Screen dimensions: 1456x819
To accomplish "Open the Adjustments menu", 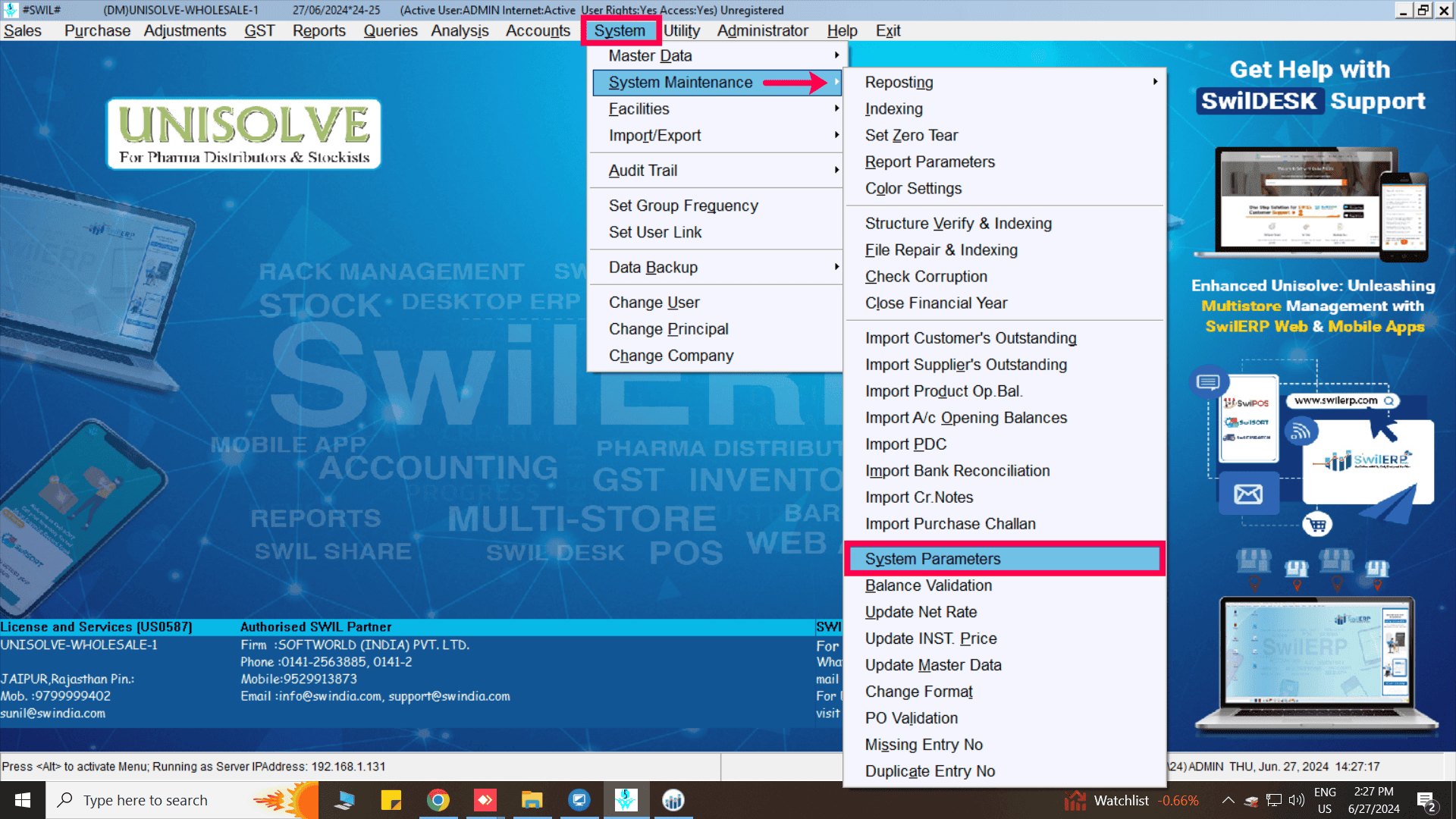I will pyautogui.click(x=185, y=31).
